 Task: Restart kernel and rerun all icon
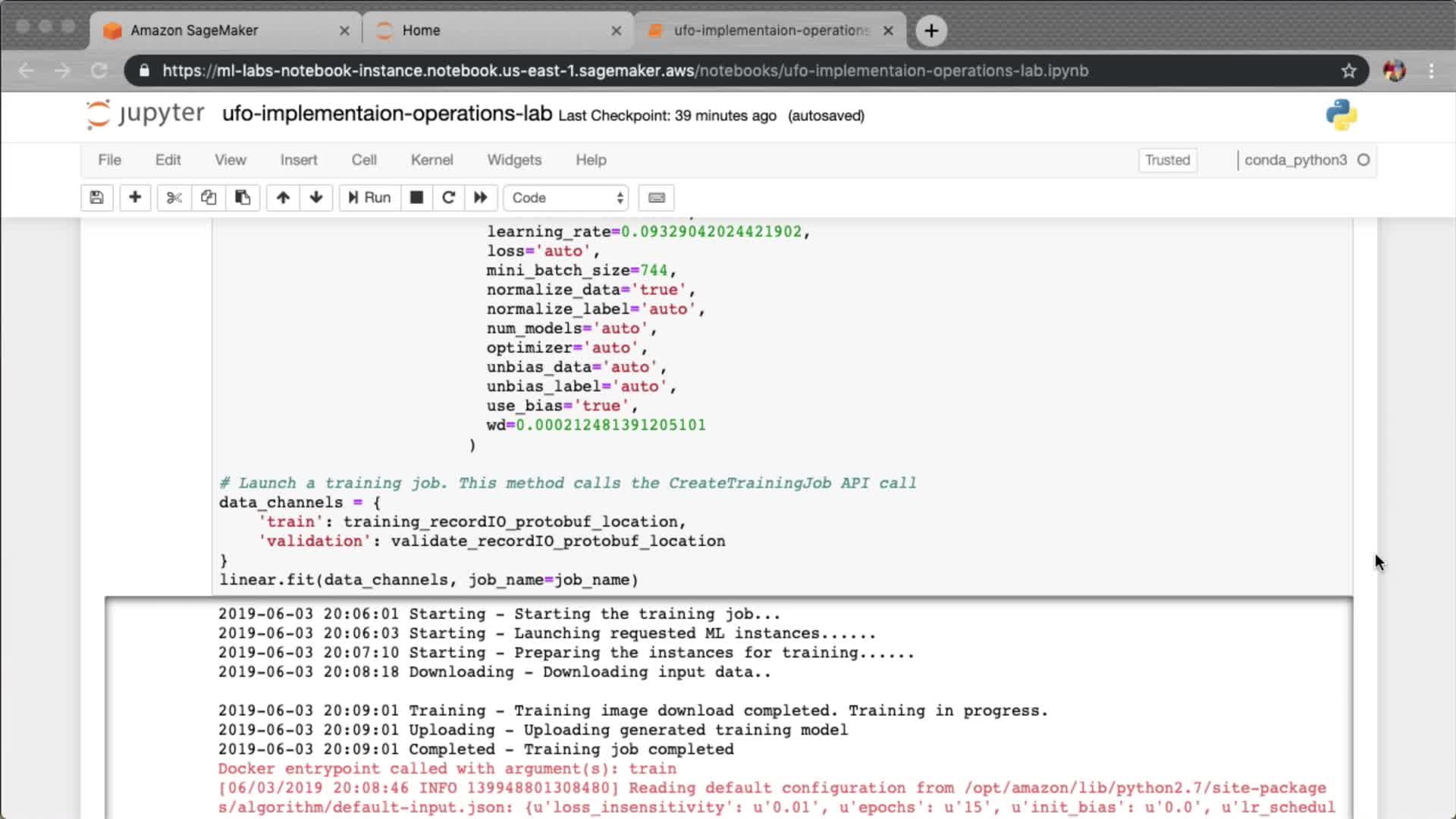[x=481, y=198]
